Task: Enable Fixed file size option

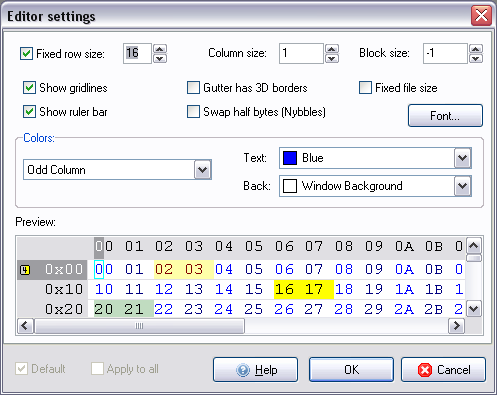Action: coord(365,88)
